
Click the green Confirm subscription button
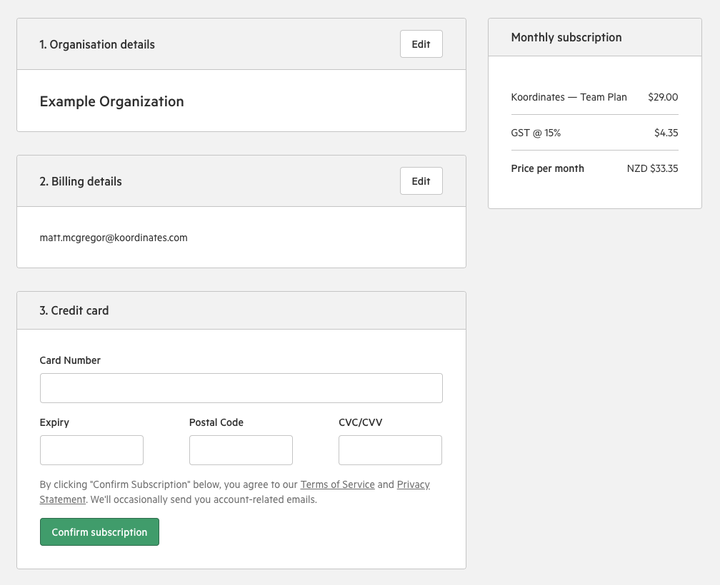click(99, 532)
